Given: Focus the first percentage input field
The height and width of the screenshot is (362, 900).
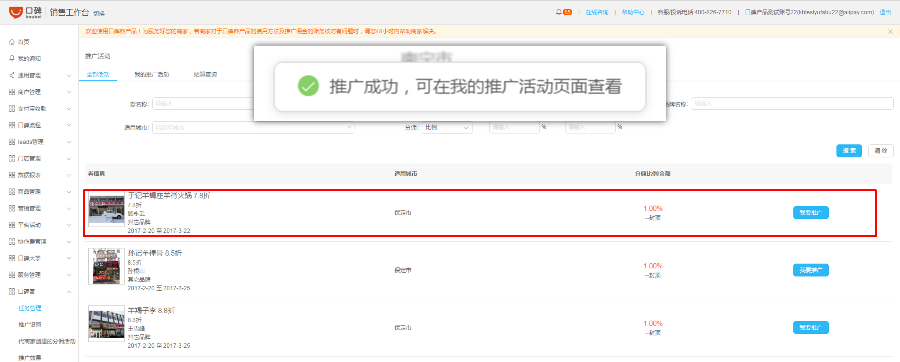Looking at the screenshot, I should (x=514, y=127).
